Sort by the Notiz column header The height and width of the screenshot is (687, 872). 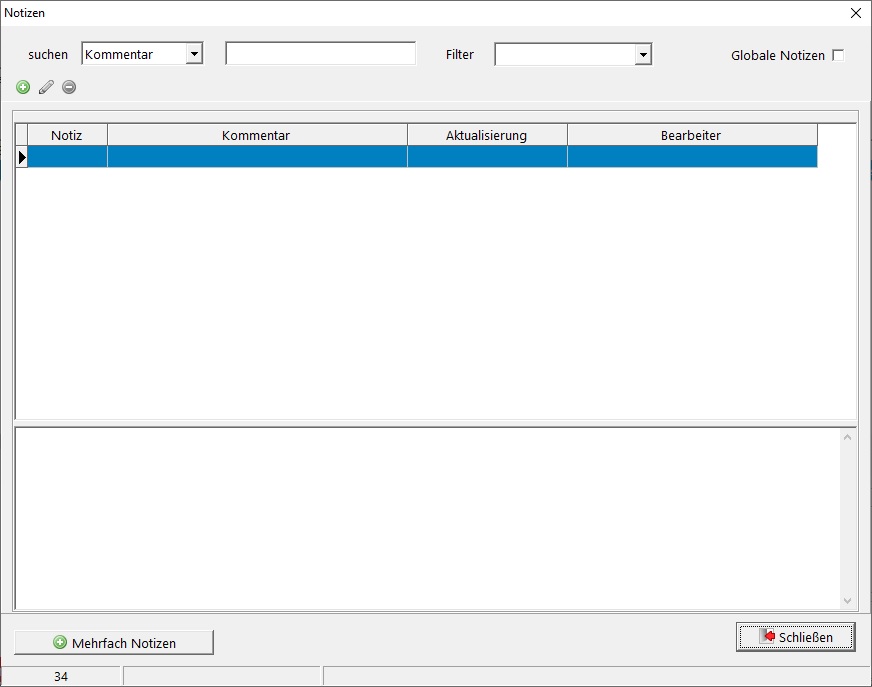pos(67,135)
